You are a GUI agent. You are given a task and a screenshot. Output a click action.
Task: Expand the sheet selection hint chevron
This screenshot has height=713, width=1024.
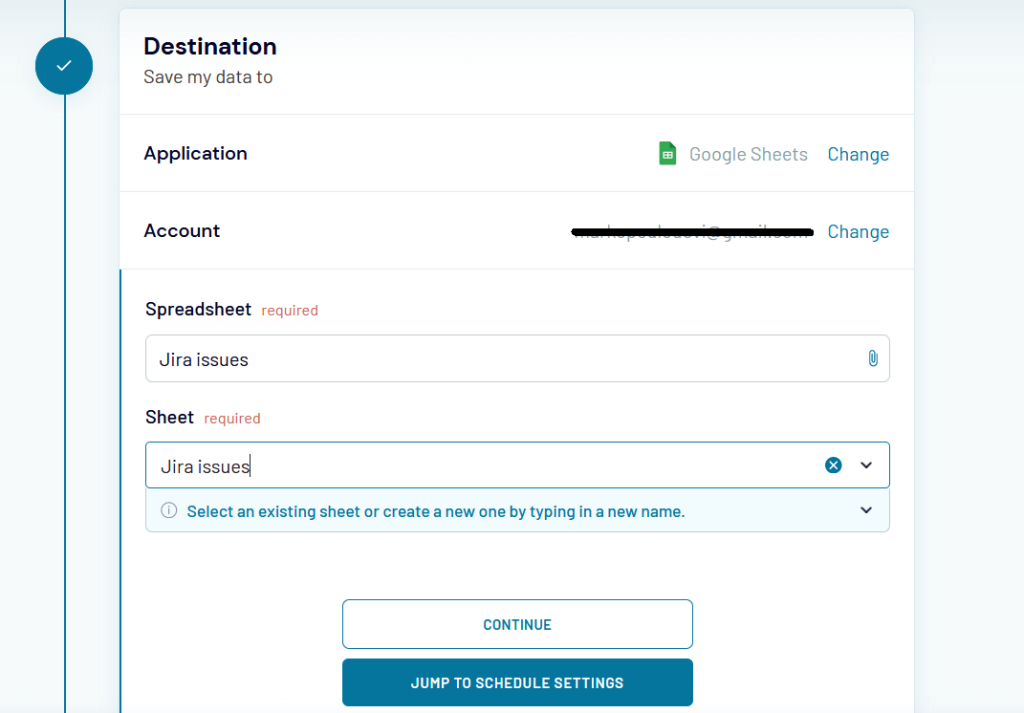click(x=866, y=510)
